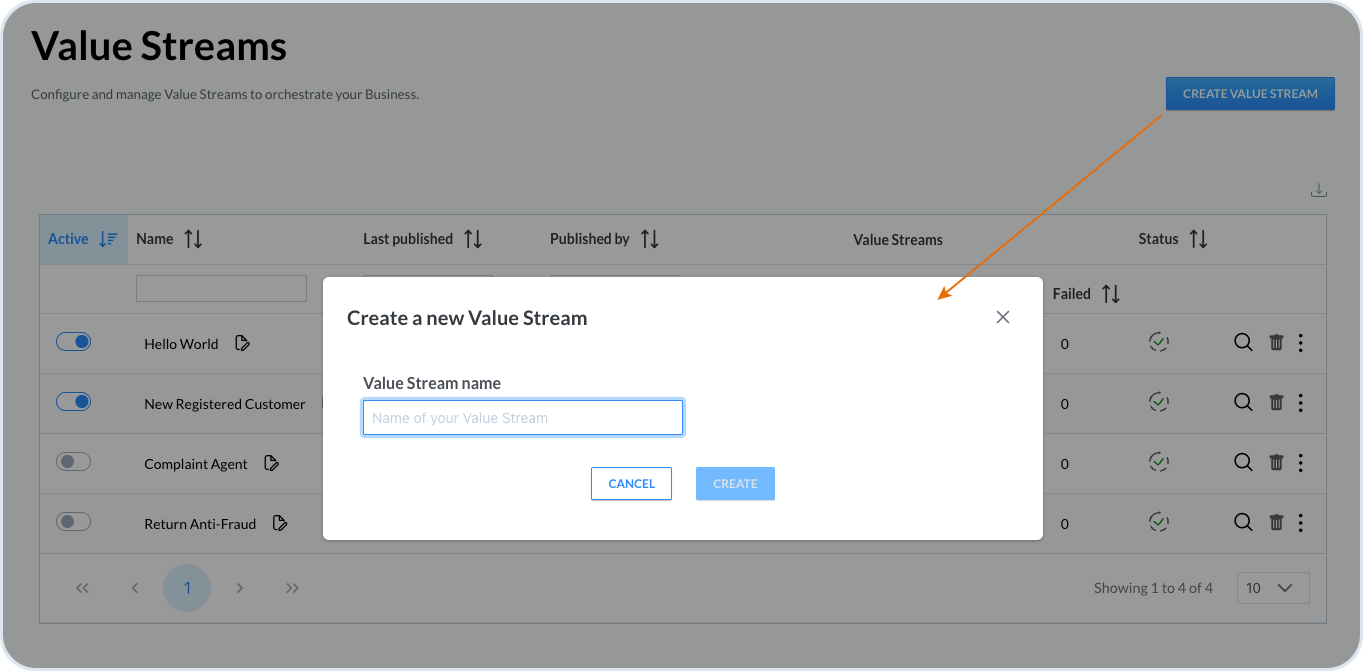Screen dimensions: 1363x671
Task: Open three-dot menu for Complaint Agent row
Action: tap(1300, 463)
